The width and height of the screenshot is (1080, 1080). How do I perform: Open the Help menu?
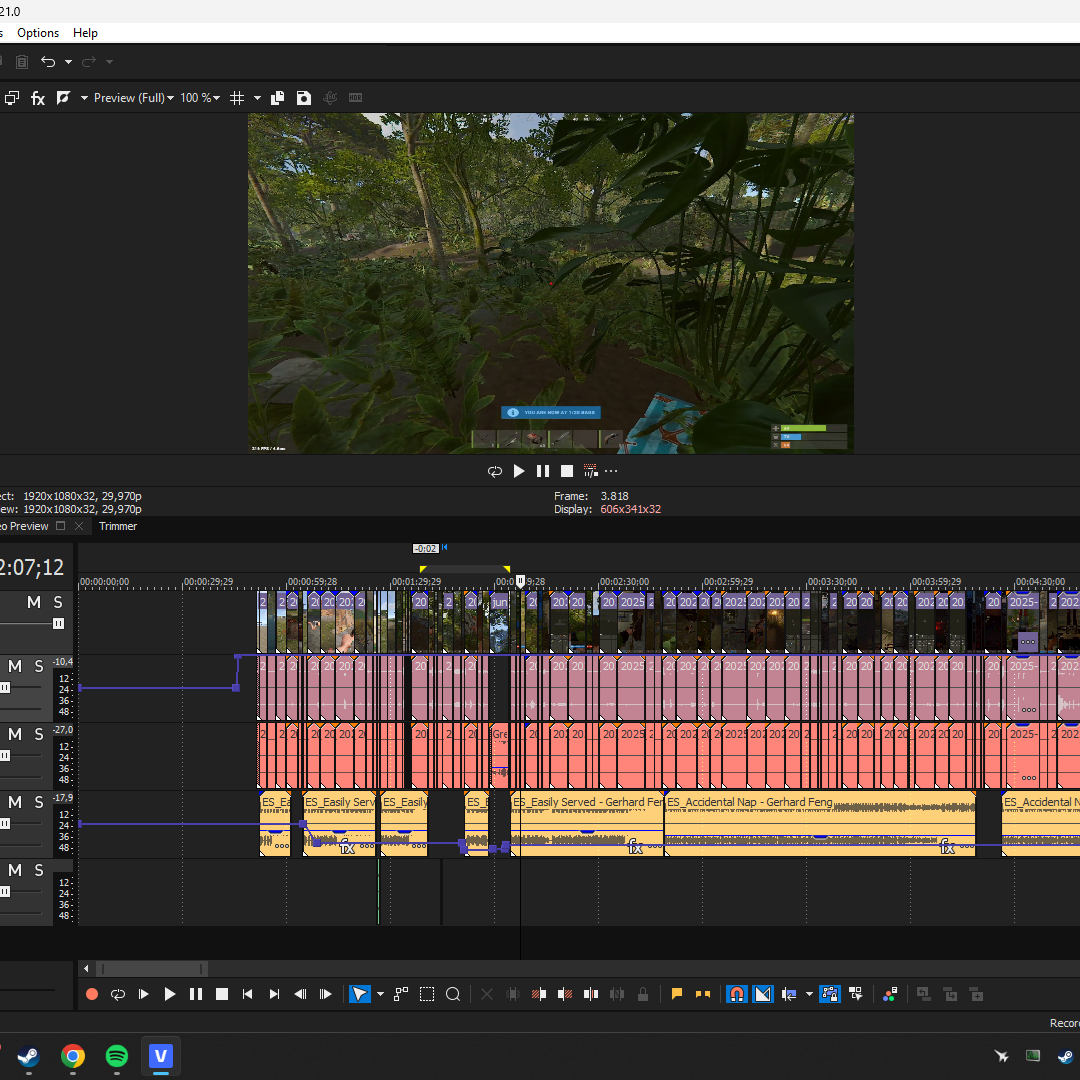point(85,33)
